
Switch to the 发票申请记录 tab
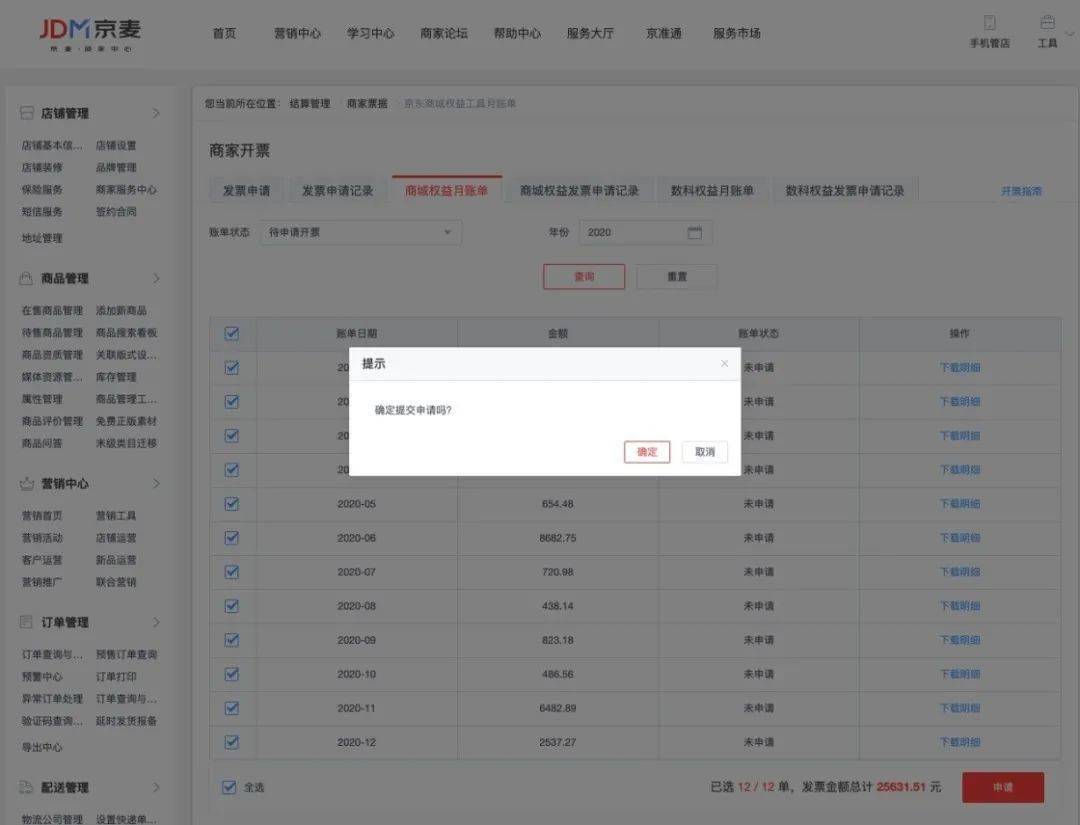pyautogui.click(x=337, y=191)
